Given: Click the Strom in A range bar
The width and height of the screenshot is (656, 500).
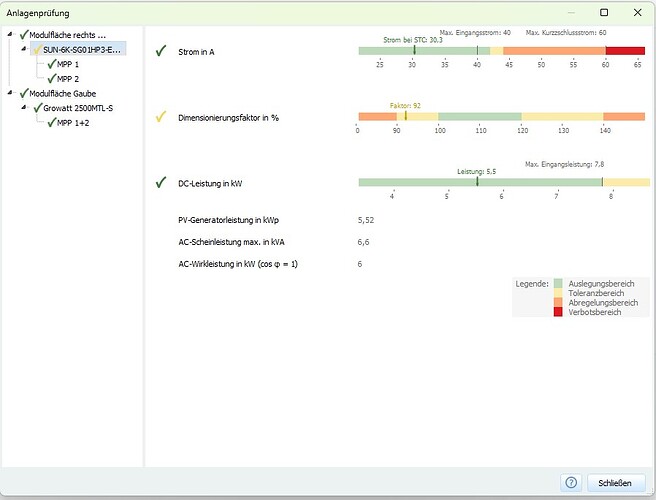Looking at the screenshot, I should point(502,51).
